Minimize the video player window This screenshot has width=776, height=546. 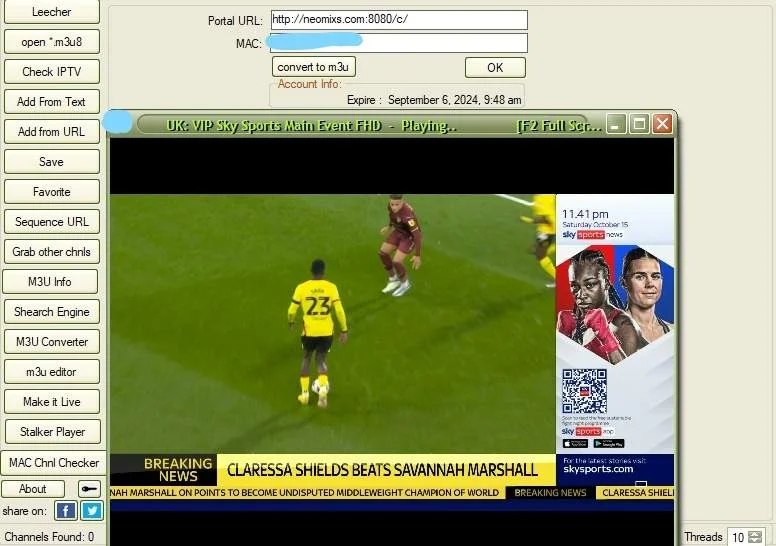(616, 124)
